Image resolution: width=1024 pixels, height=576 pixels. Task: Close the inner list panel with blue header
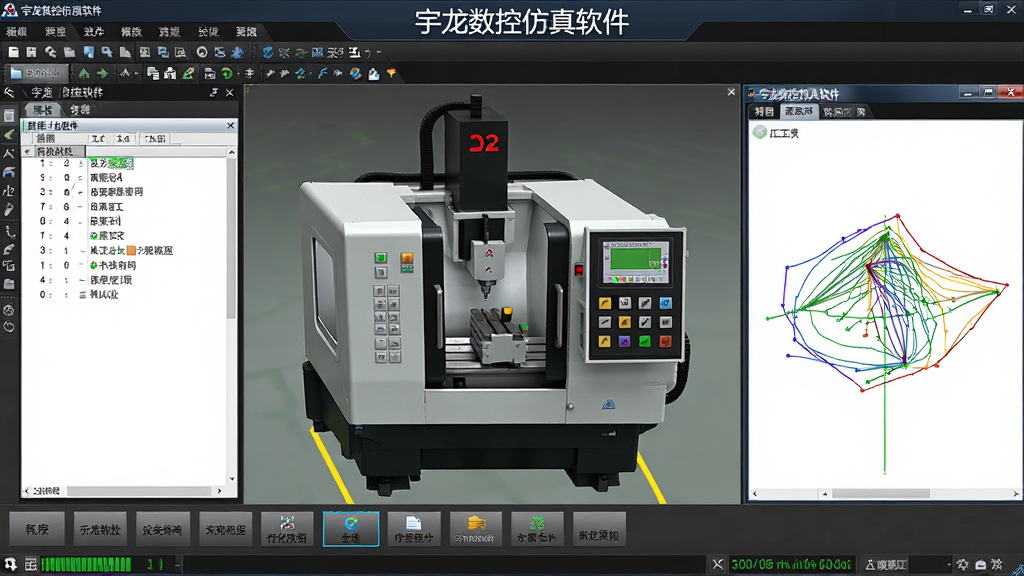[231, 125]
